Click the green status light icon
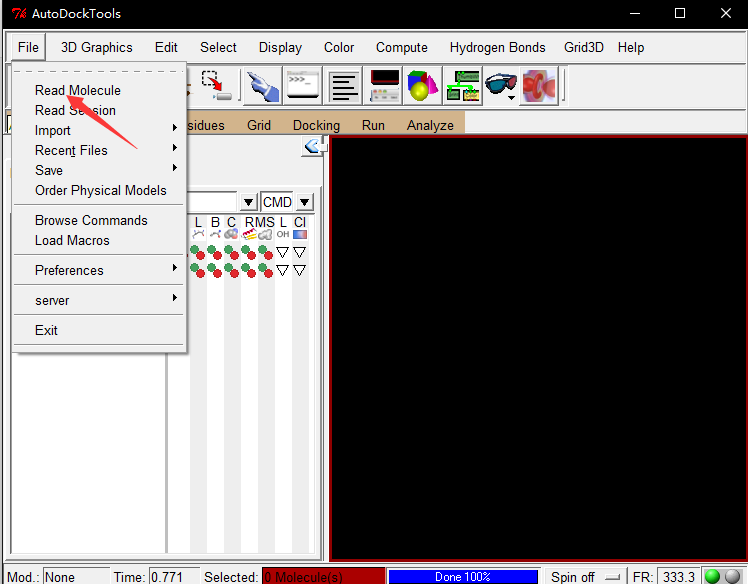 point(712,576)
